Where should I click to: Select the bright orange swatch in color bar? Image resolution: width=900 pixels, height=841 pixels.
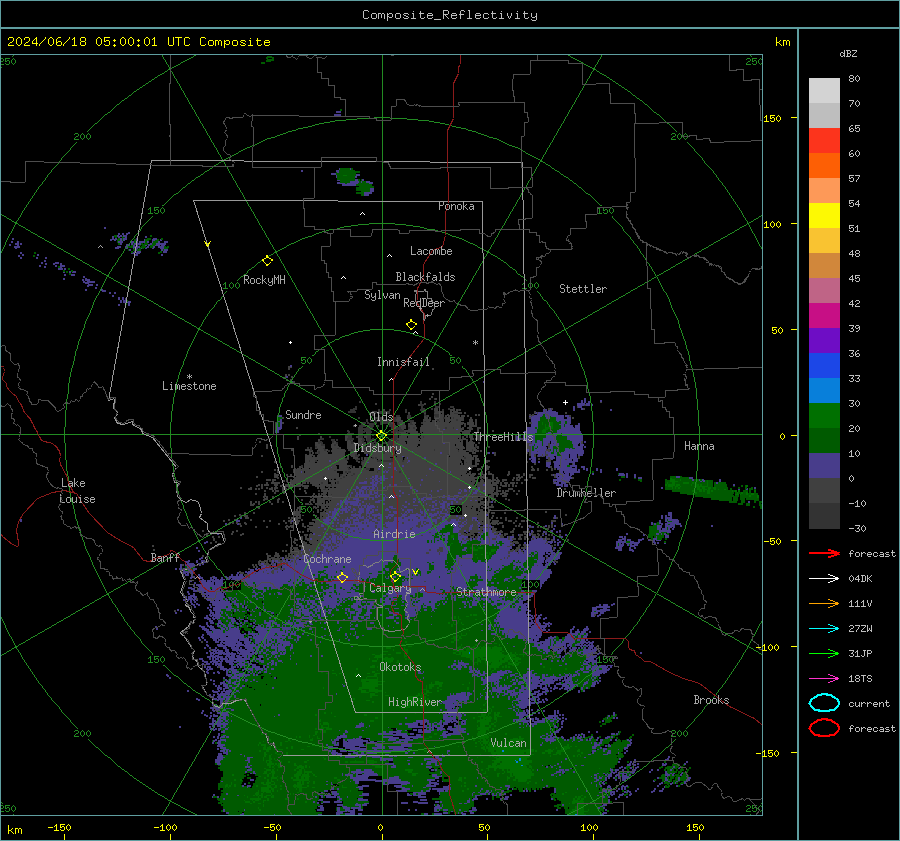pos(824,166)
